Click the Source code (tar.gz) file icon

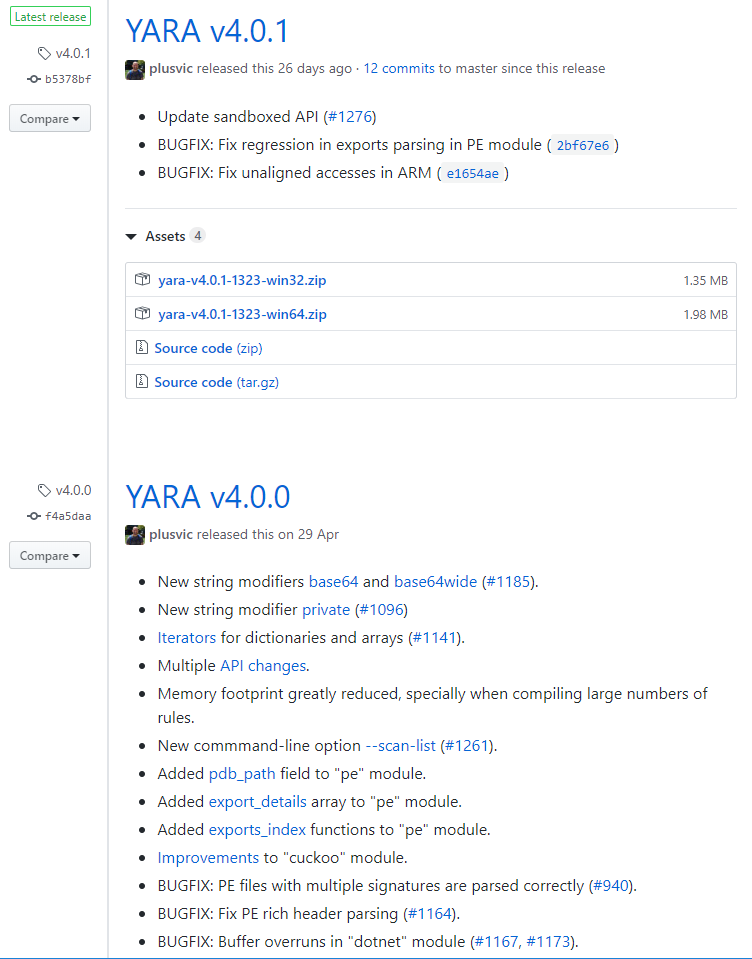pyautogui.click(x=142, y=382)
